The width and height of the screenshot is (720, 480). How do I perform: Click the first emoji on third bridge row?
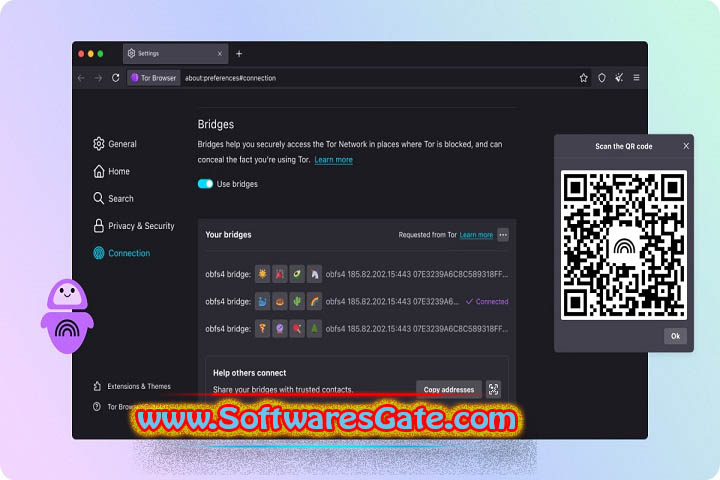click(x=263, y=329)
